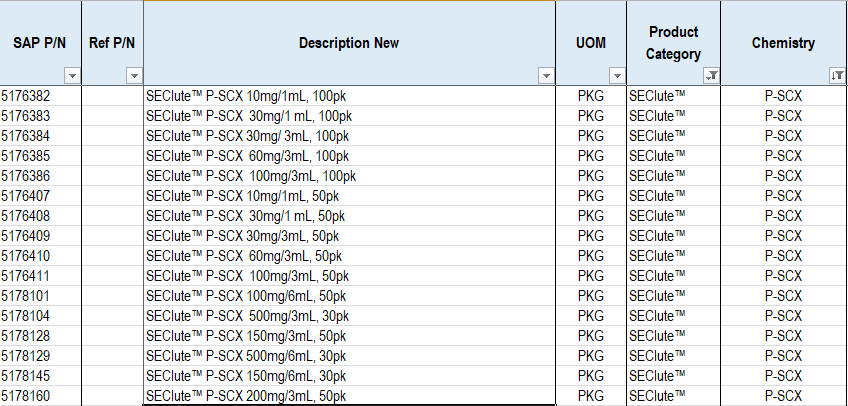The image size is (848, 406).
Task: Select the Chemistry header cell
Action: pos(784,43)
